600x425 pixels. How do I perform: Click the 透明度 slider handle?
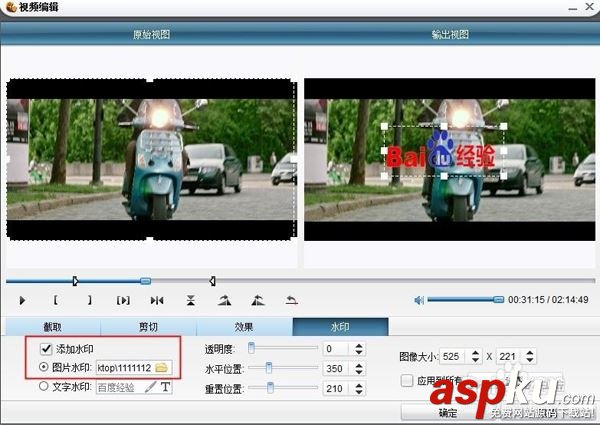click(x=251, y=348)
